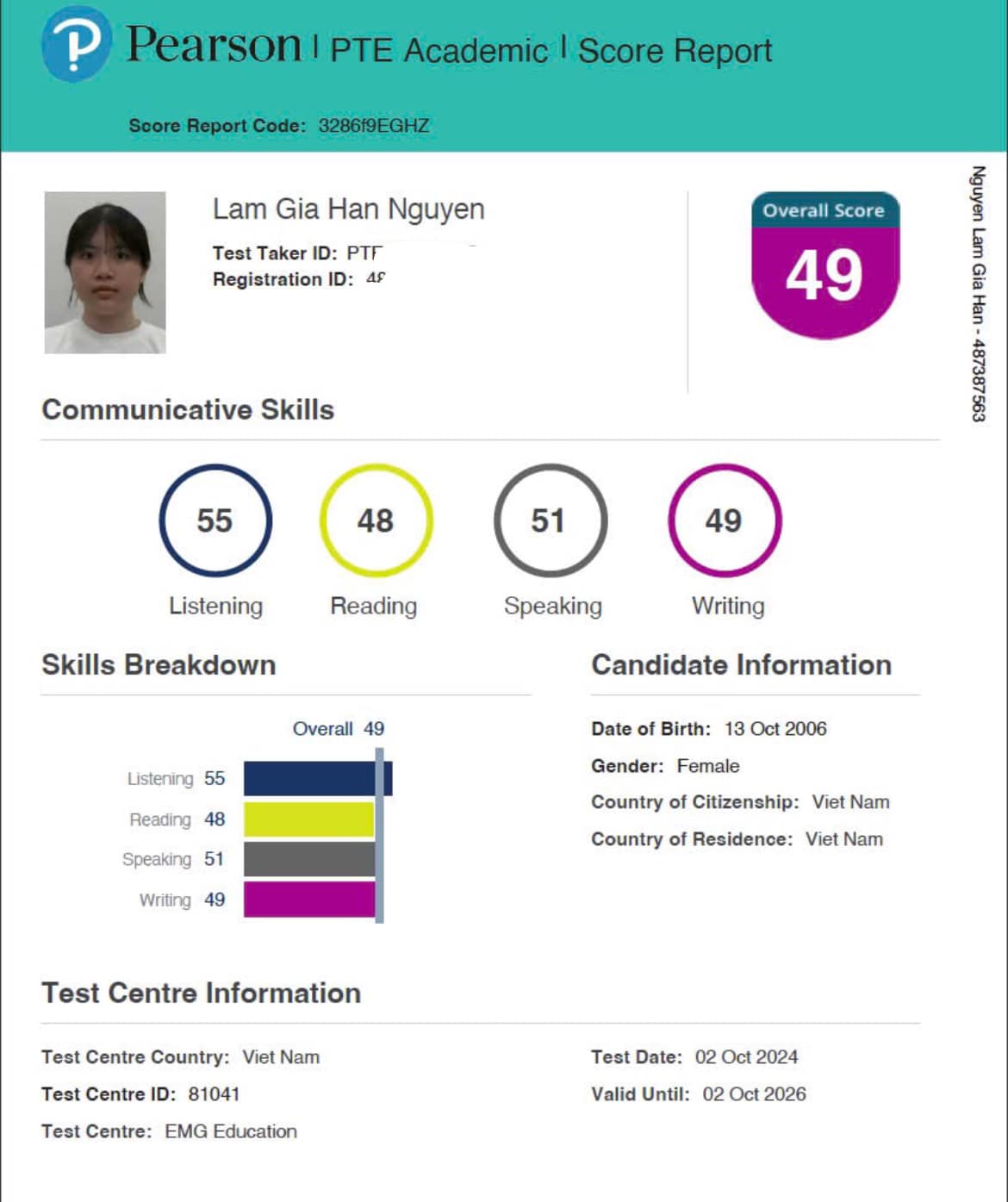Viewport: 1008px width, 1202px height.
Task: Select the test centre name EMG Education
Action: pos(231,1131)
